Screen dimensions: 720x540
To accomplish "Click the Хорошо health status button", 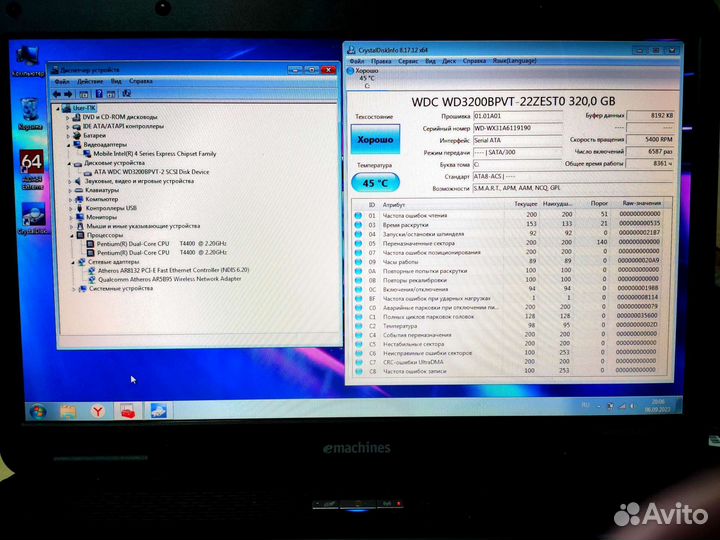I will [x=375, y=139].
